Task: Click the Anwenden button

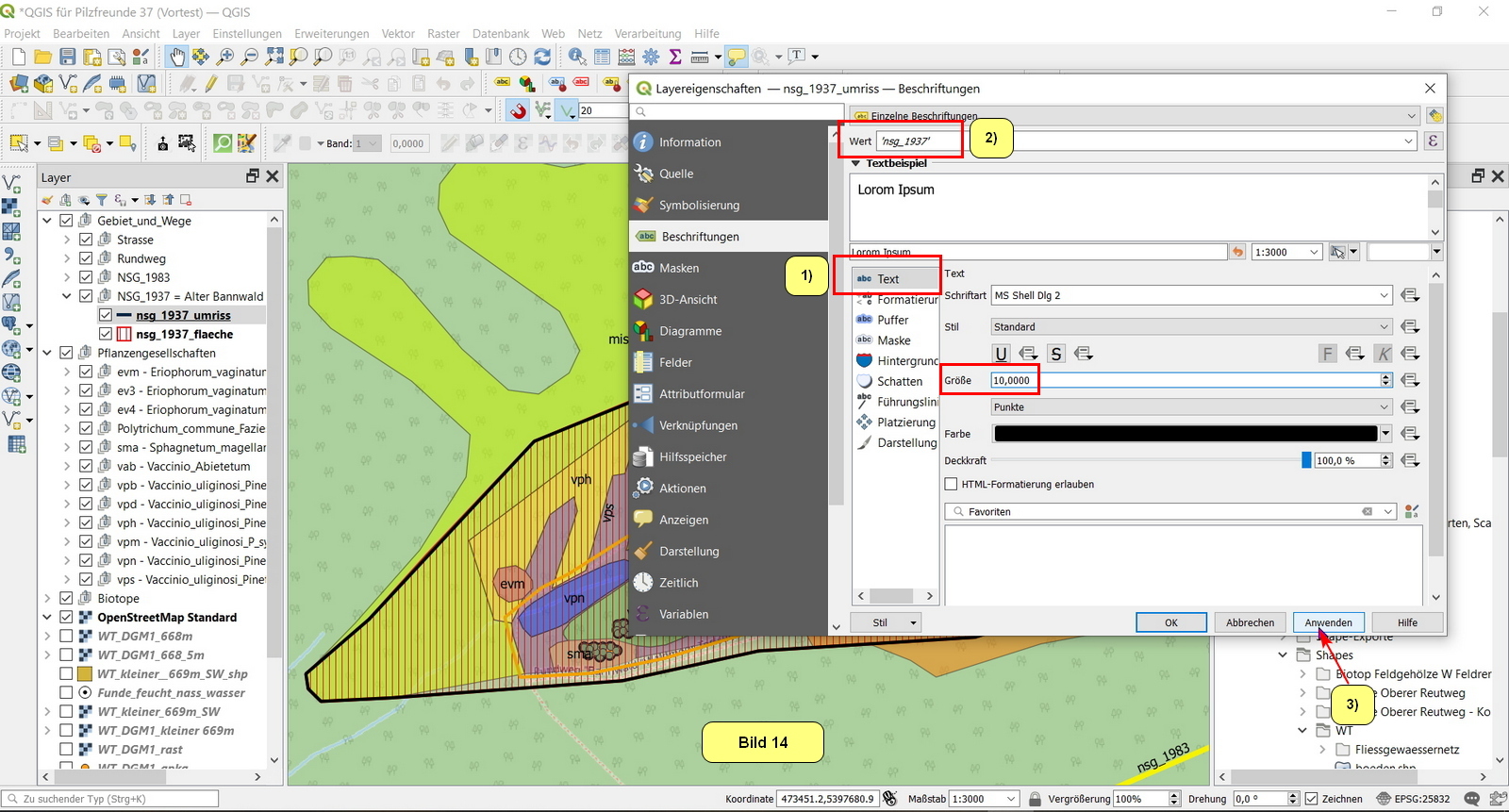Action: 1328,622
